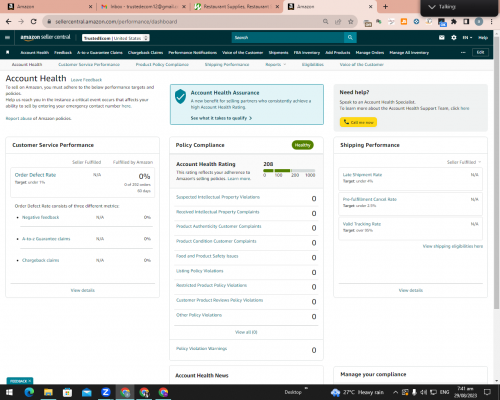Click the Seller Central search field
Image resolution: width=500 pixels, height=400 pixels.
point(288,37)
